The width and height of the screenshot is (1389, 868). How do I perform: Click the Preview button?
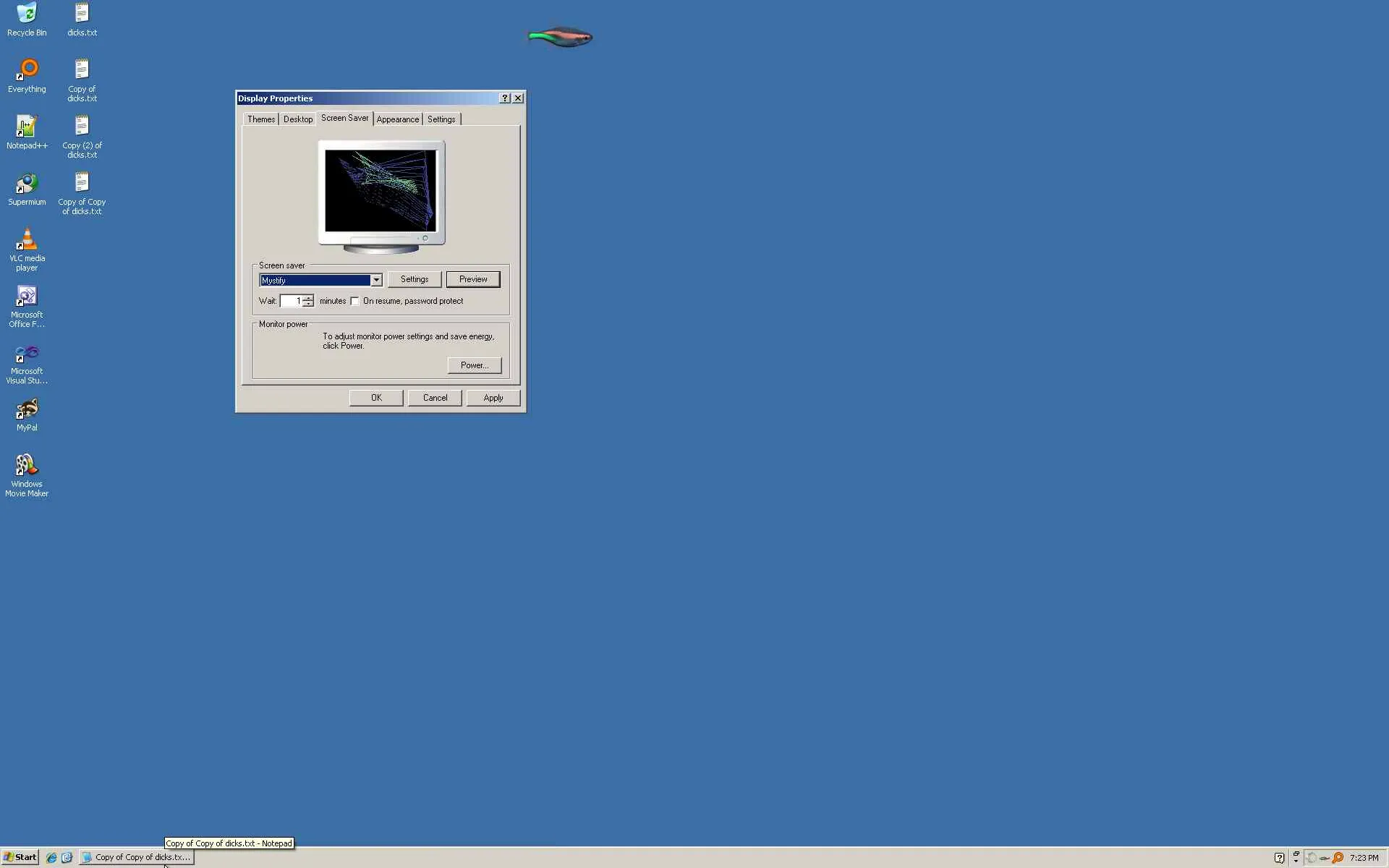472,279
